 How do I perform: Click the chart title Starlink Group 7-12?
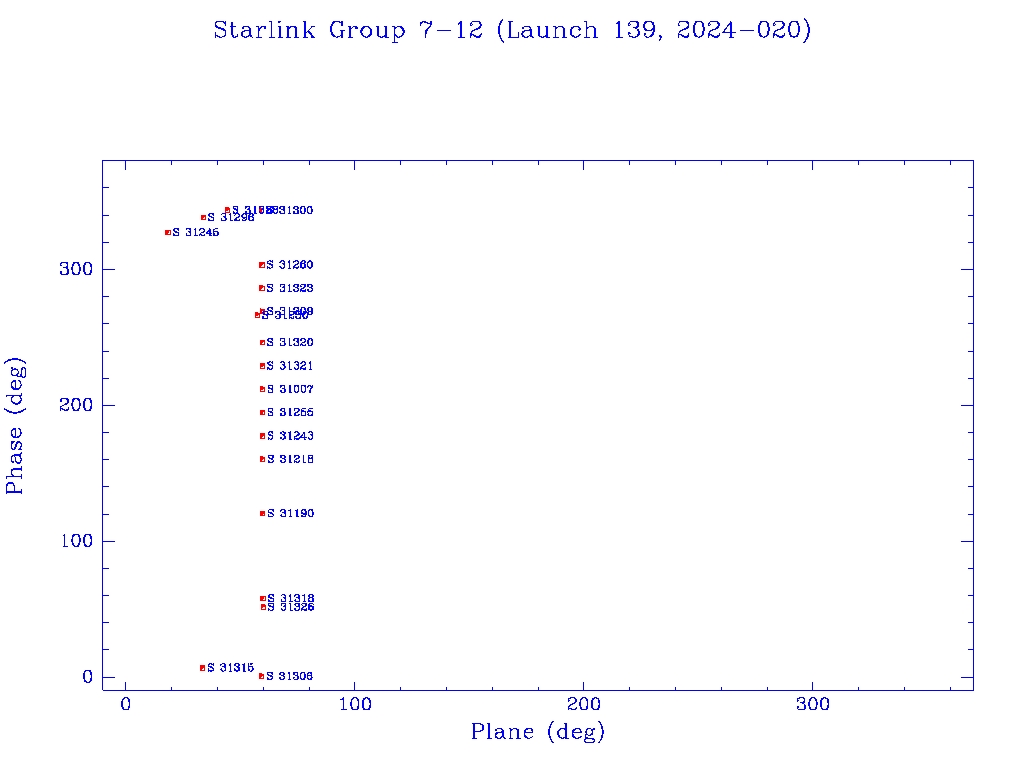[512, 30]
